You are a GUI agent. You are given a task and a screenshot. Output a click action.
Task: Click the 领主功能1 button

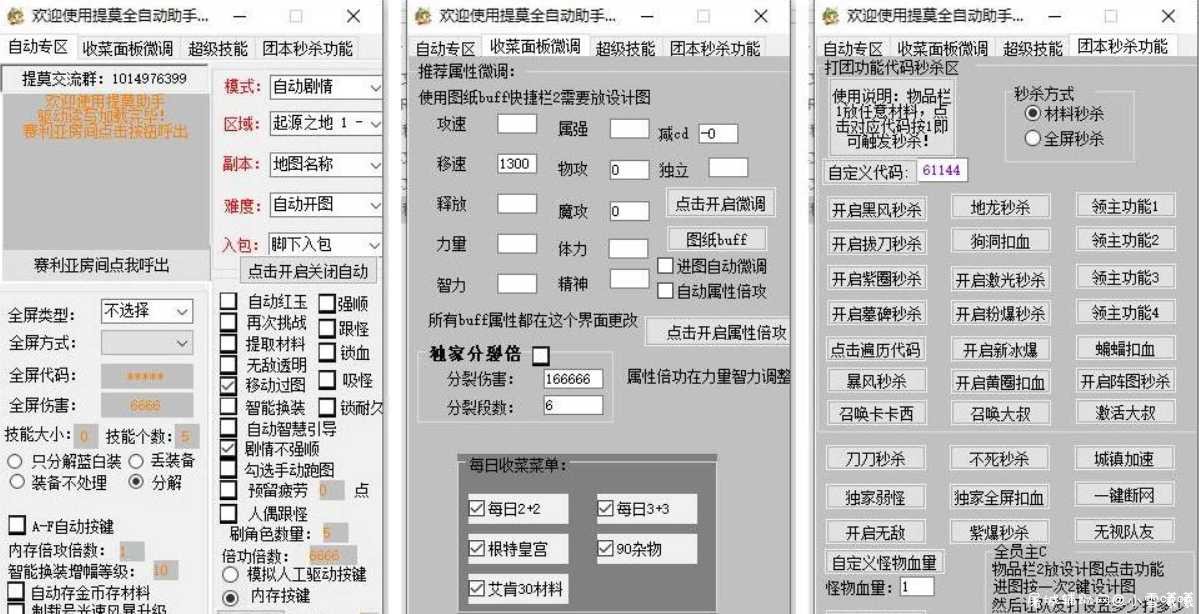tap(1124, 205)
